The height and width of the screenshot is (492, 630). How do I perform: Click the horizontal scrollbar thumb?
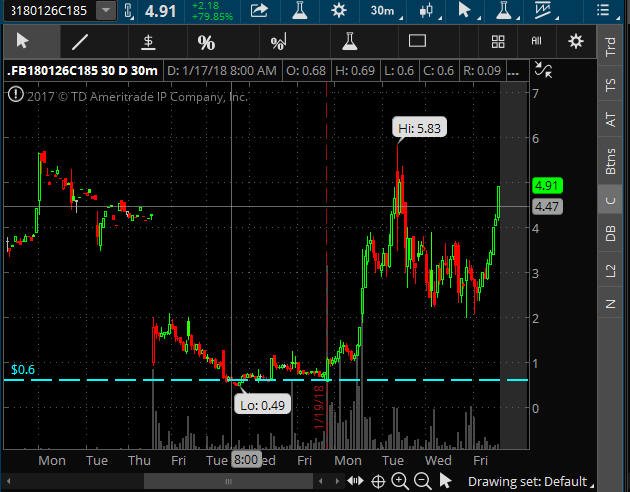point(228,481)
